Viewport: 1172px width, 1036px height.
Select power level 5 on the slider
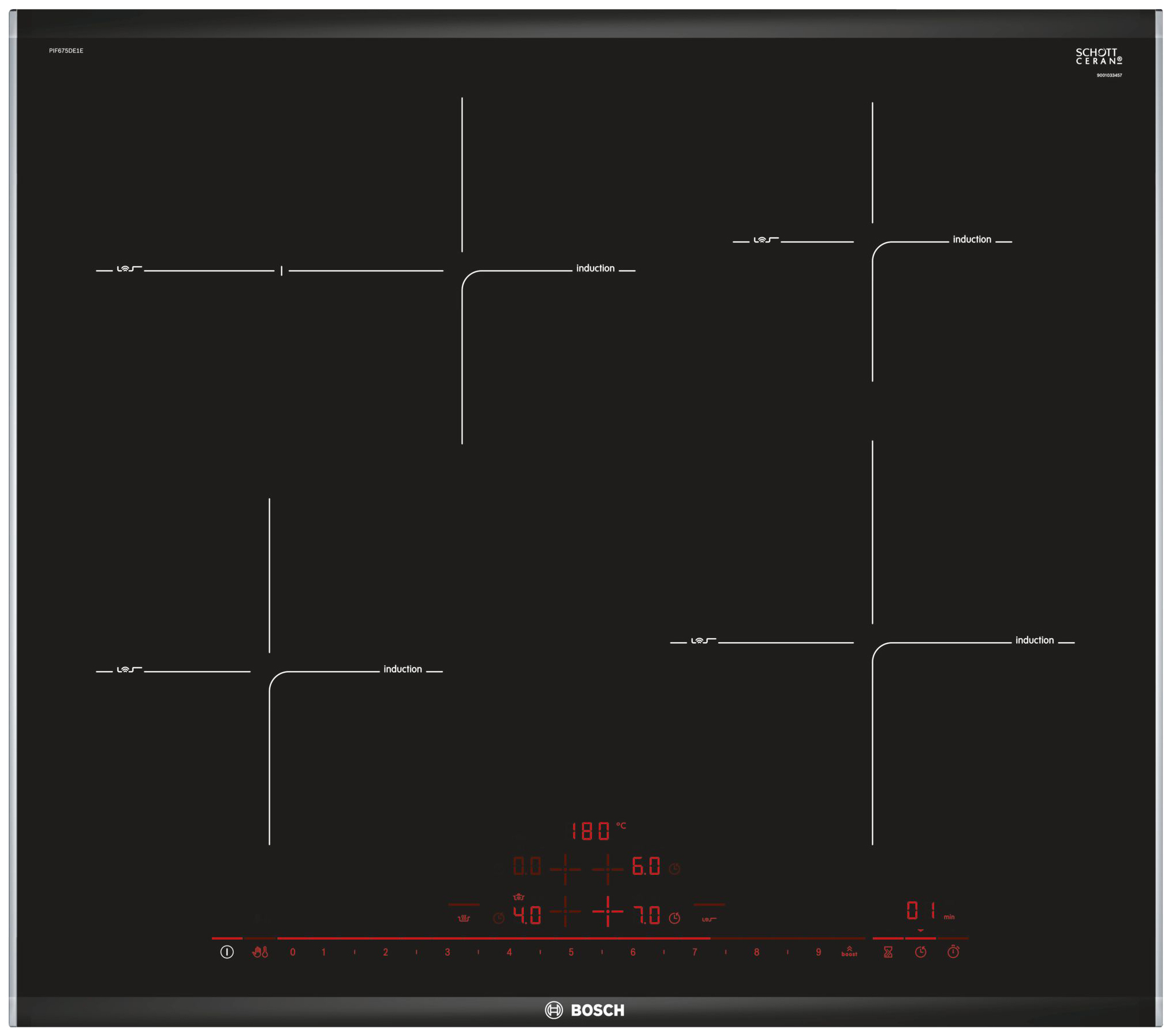point(571,952)
